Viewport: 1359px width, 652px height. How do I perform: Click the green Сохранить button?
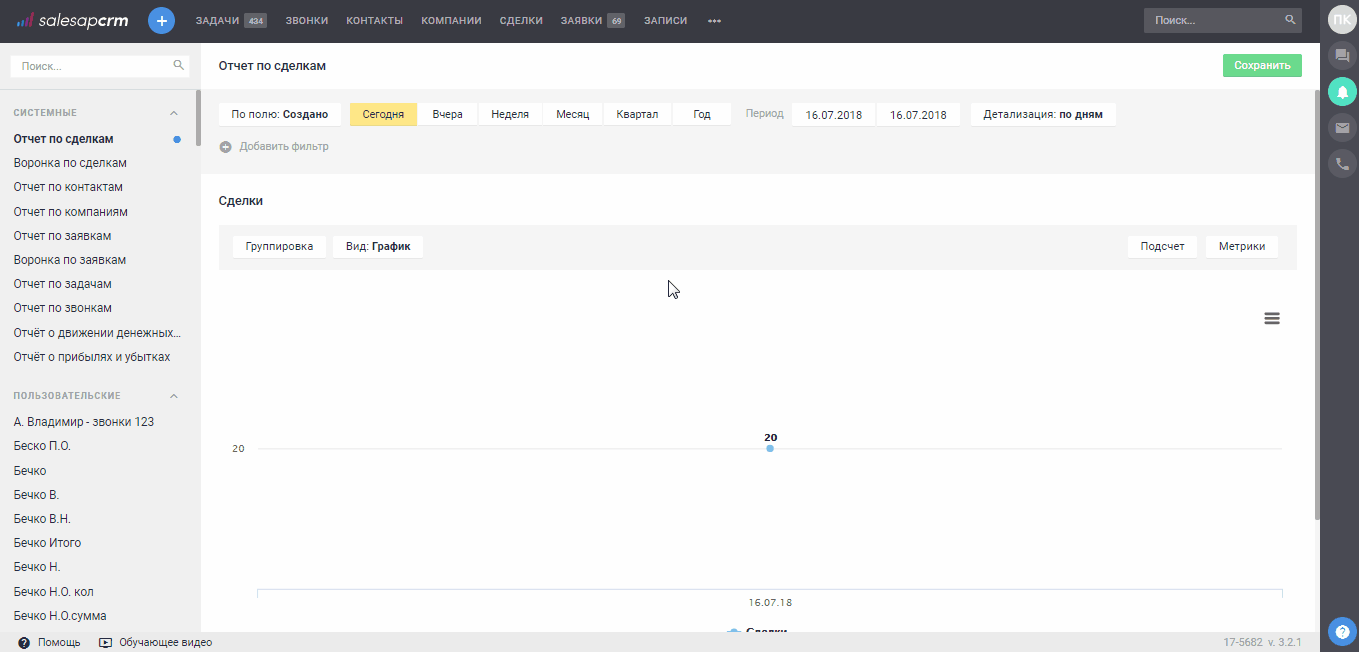[1262, 66]
